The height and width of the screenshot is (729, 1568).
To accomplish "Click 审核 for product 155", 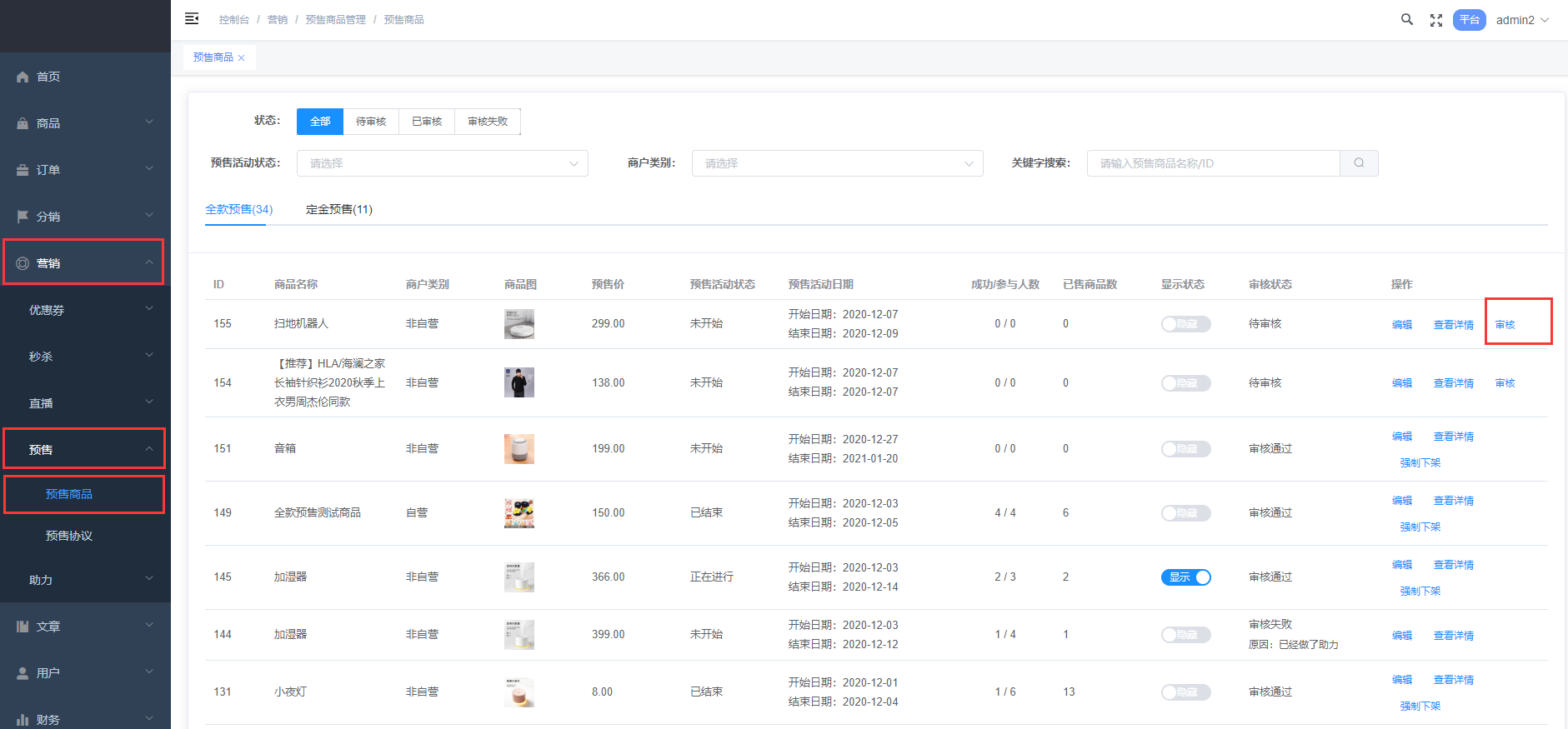I will click(1505, 325).
